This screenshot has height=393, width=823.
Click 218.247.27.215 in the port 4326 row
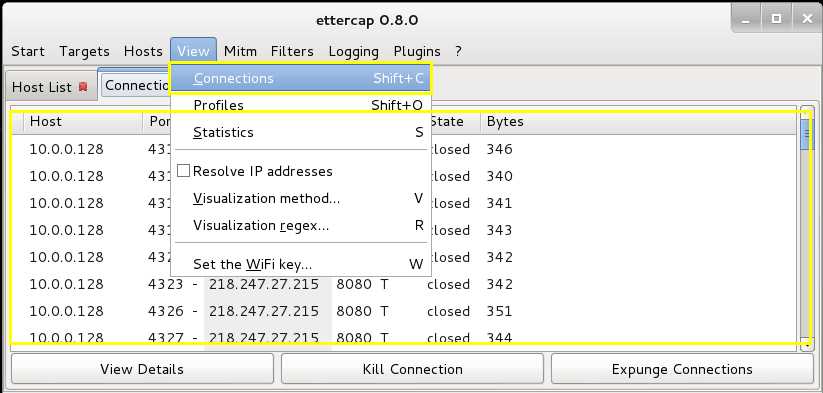click(x=264, y=311)
